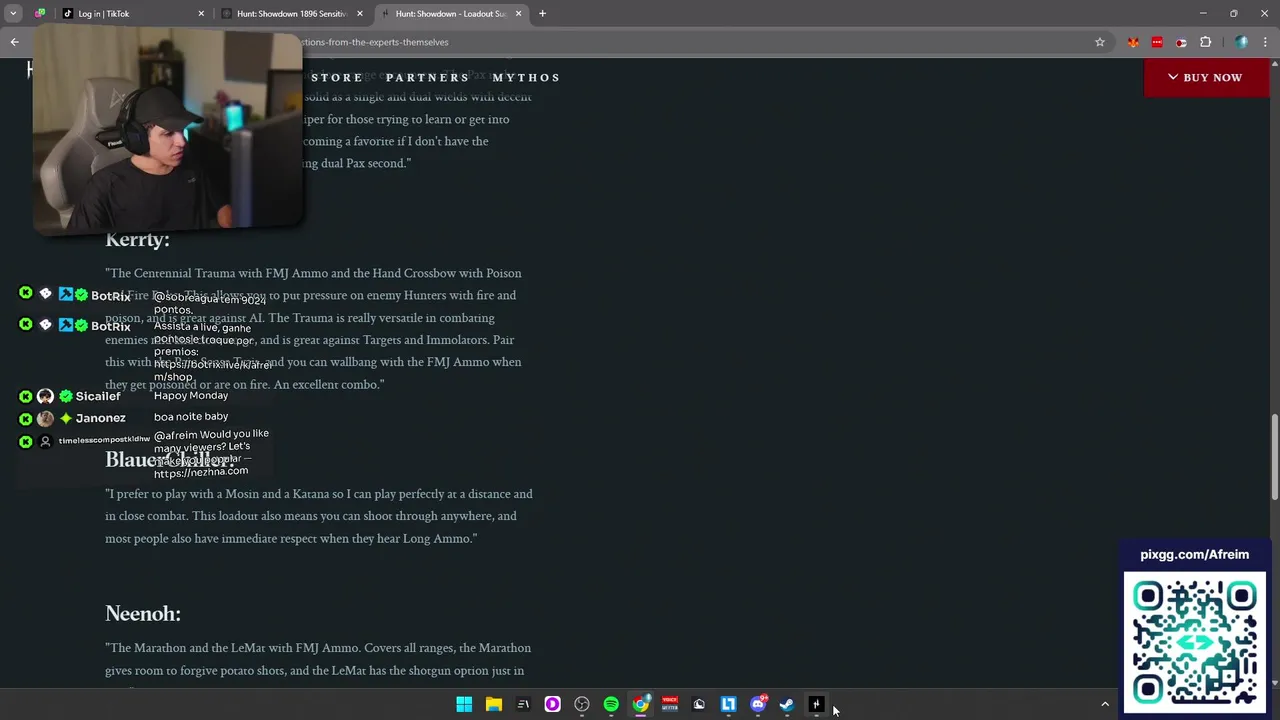Image resolution: width=1280 pixels, height=720 pixels.
Task: Open Discord from the taskbar
Action: tap(758, 705)
